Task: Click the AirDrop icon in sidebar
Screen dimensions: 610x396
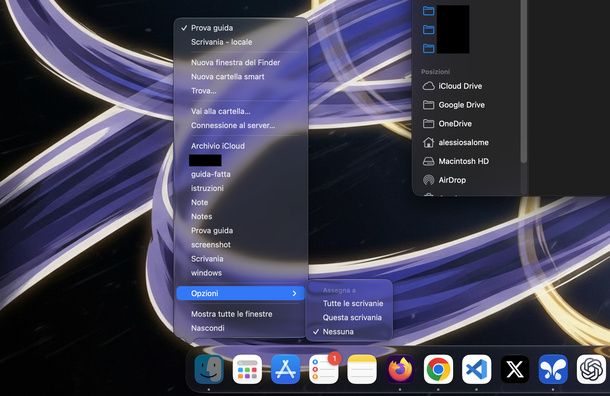Action: (x=428, y=180)
